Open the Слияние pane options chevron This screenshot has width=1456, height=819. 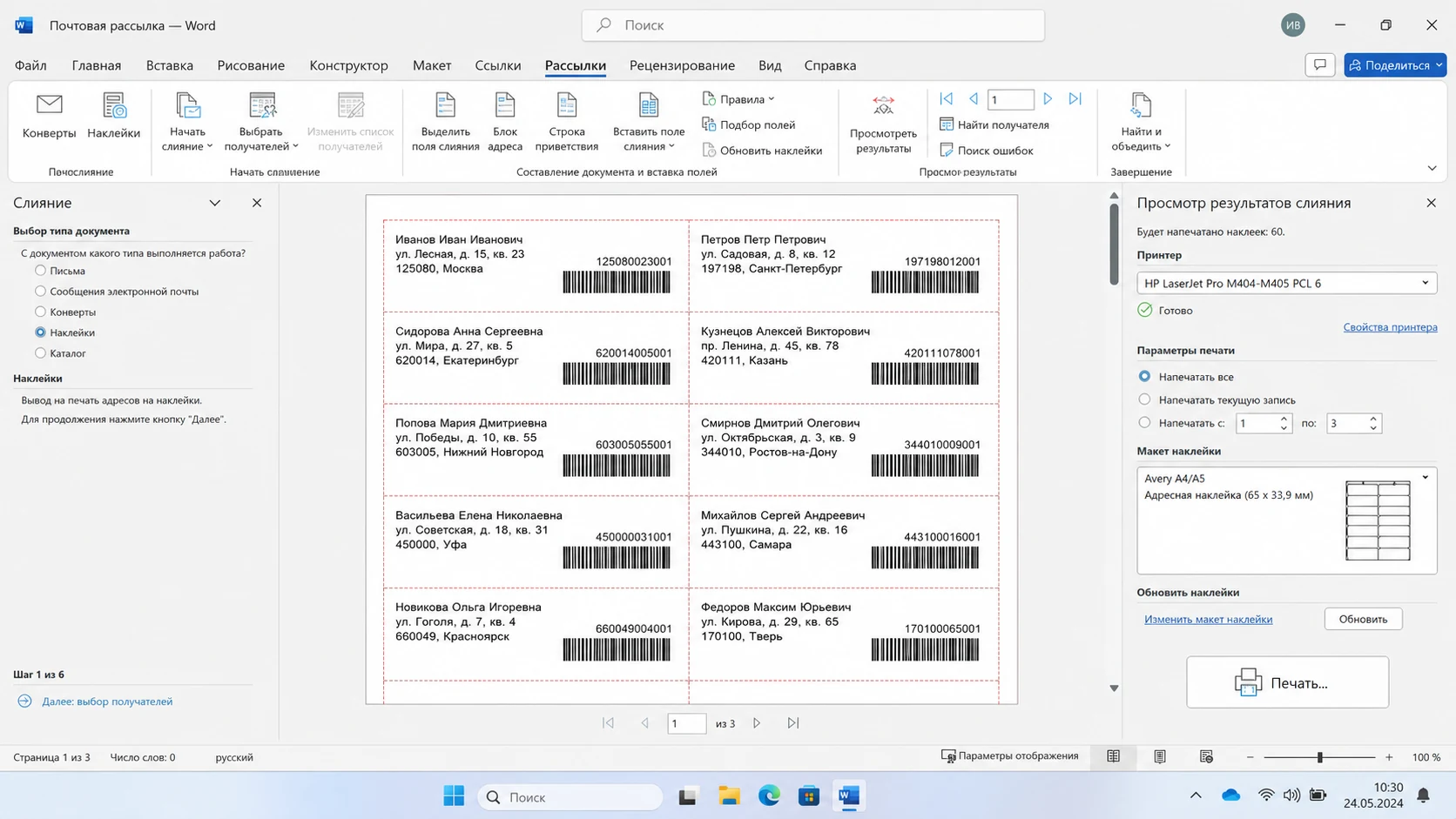click(x=215, y=203)
